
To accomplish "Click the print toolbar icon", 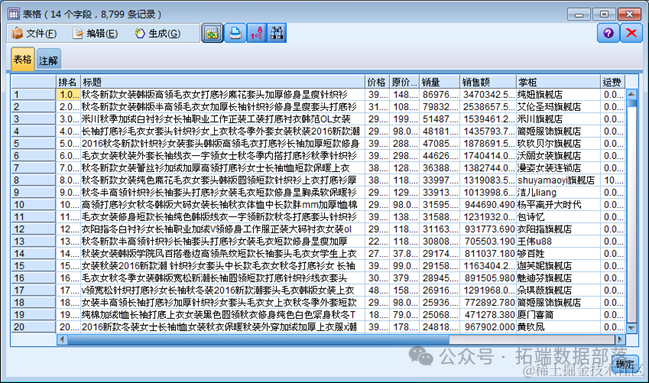I will (235, 33).
